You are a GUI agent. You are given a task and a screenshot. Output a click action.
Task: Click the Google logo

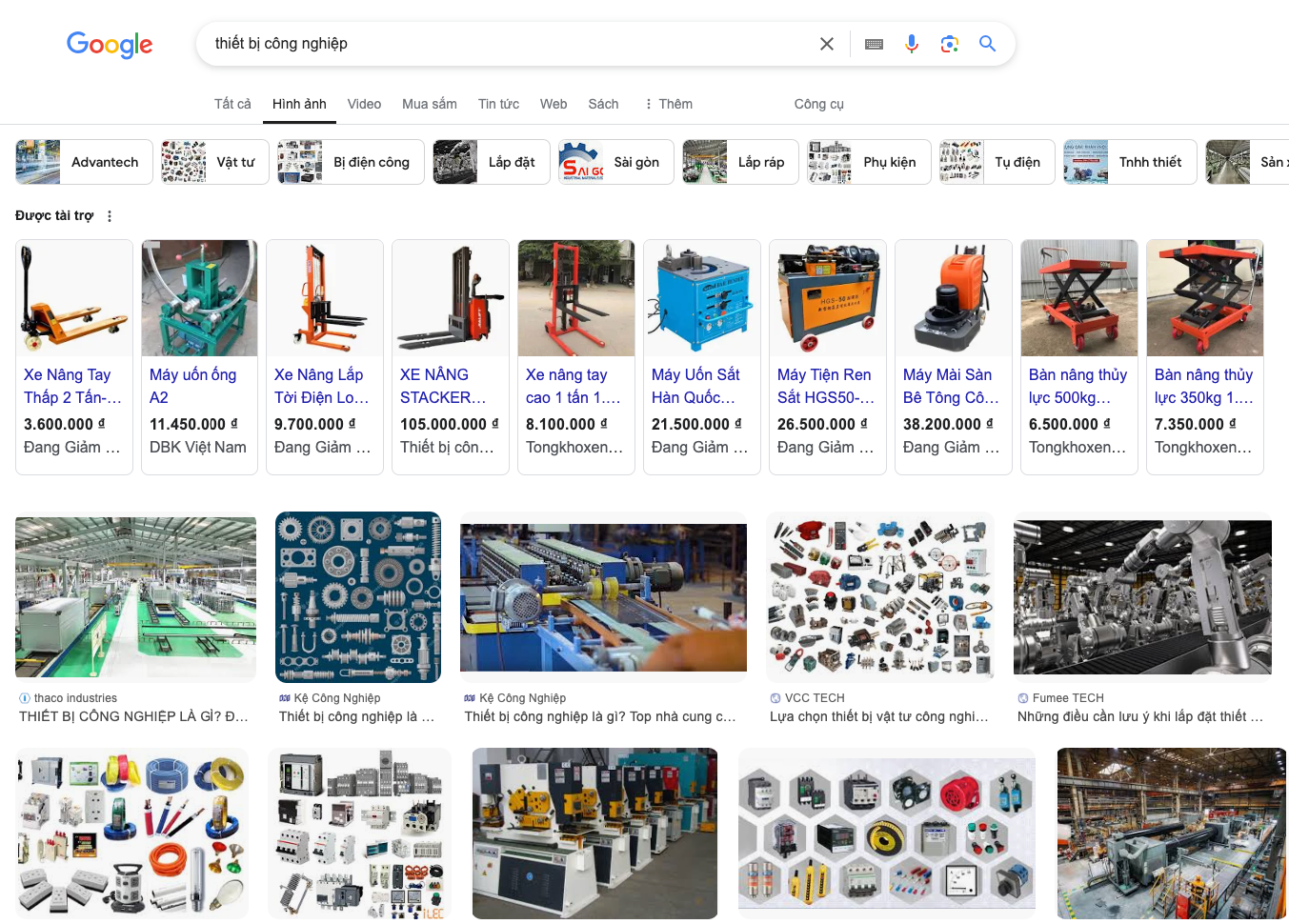pos(110,44)
